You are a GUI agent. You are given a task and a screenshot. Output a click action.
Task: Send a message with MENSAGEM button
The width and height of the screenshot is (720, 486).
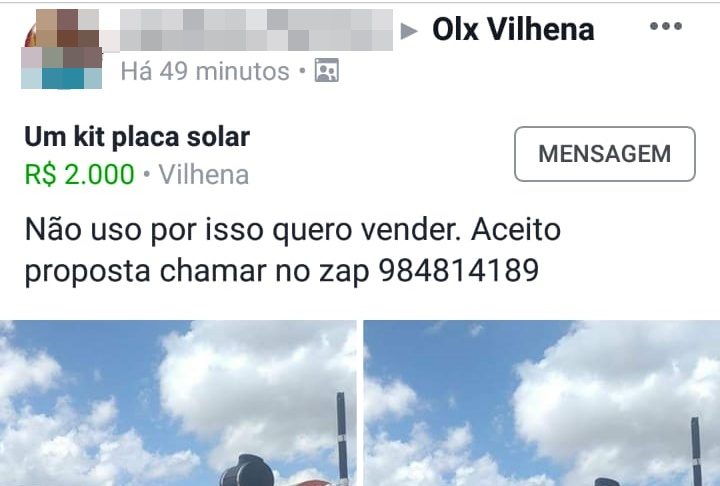605,154
